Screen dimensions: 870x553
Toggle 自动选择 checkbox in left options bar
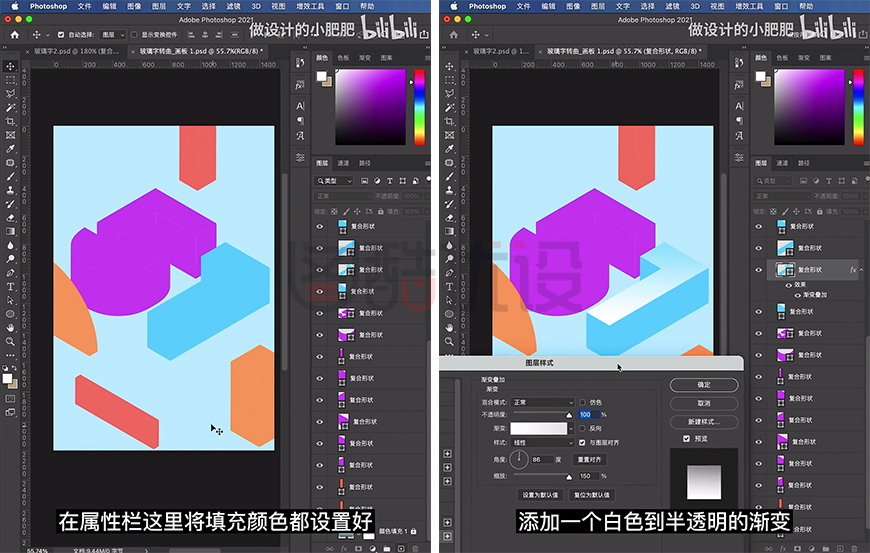(61, 34)
